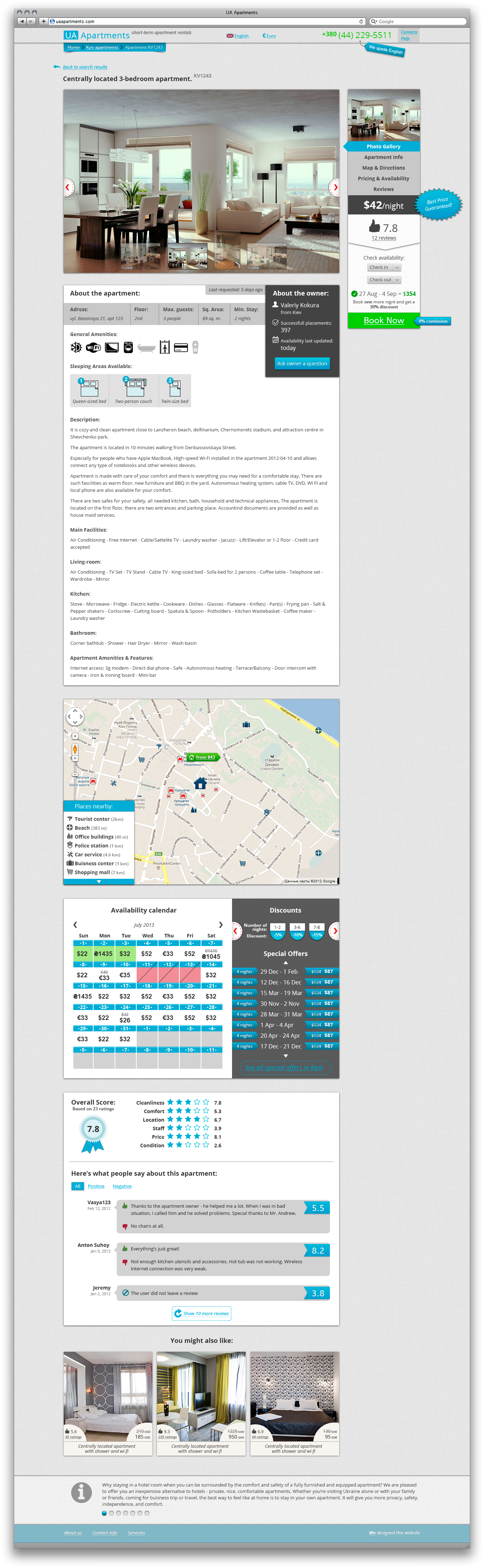Filter reviews by Positive
This screenshot has height=1568, width=484.
[x=96, y=1186]
